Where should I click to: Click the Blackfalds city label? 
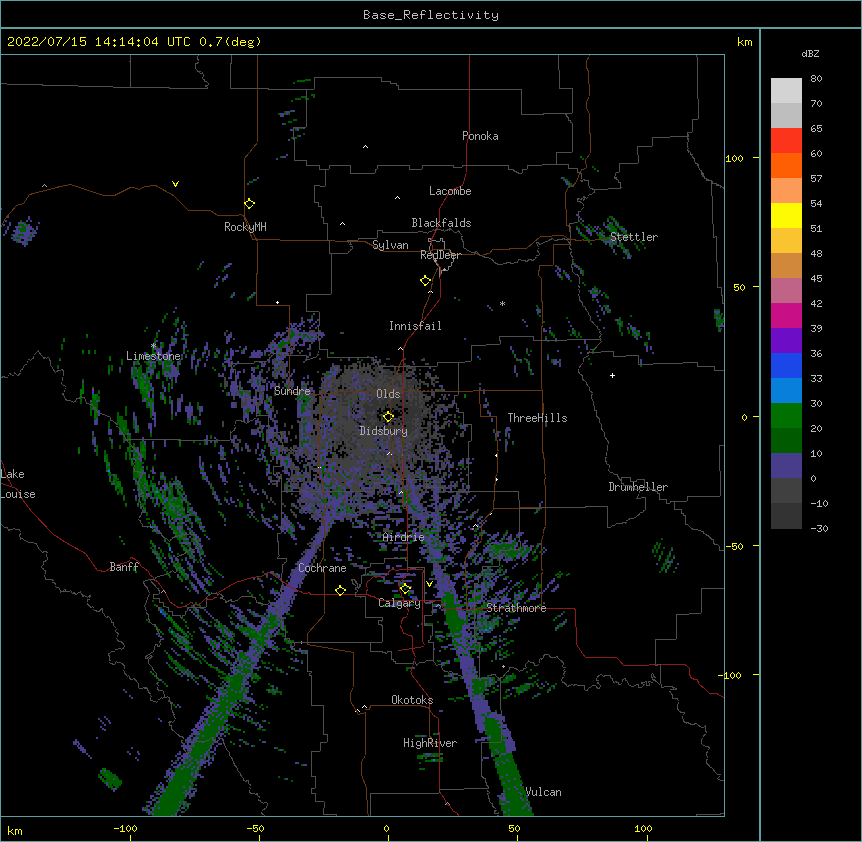[x=441, y=223]
